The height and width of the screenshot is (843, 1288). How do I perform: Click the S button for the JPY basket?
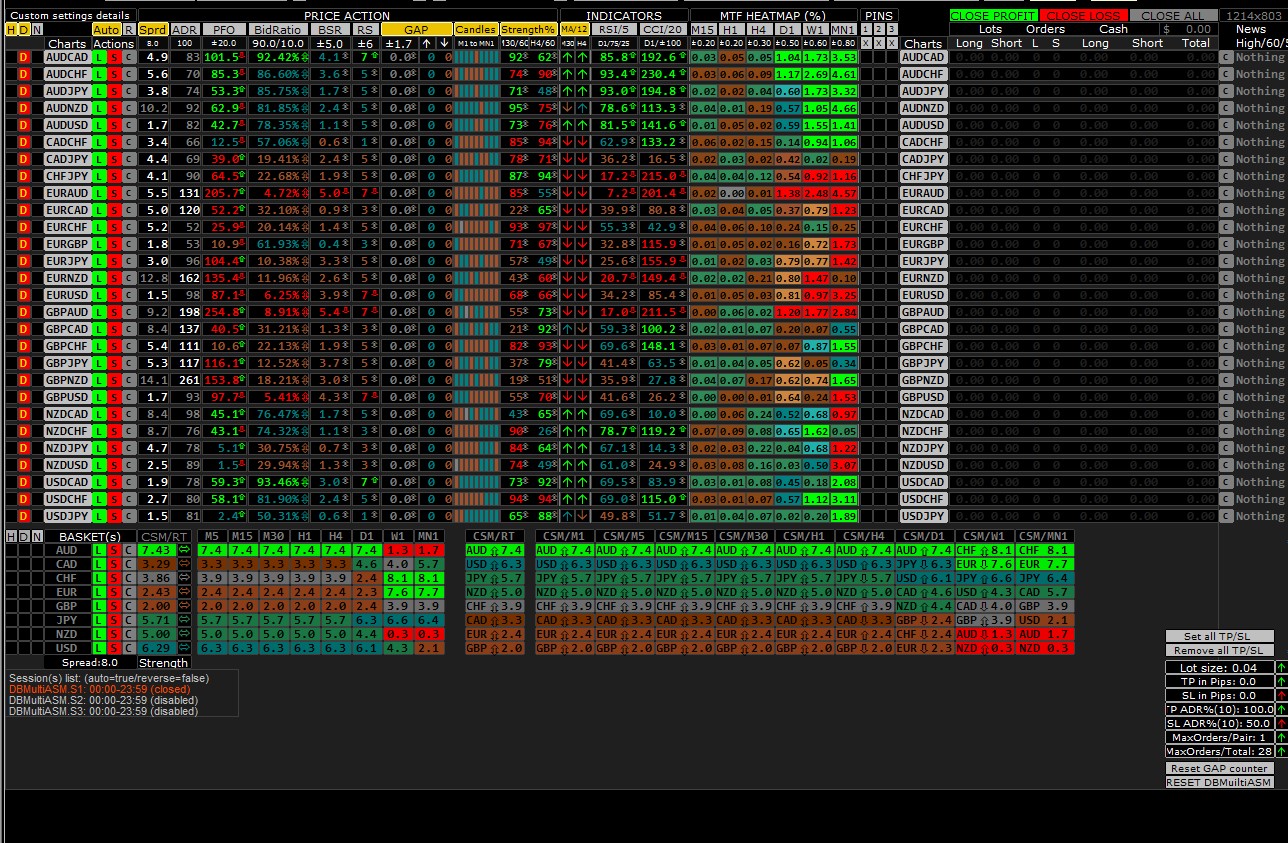[x=114, y=620]
